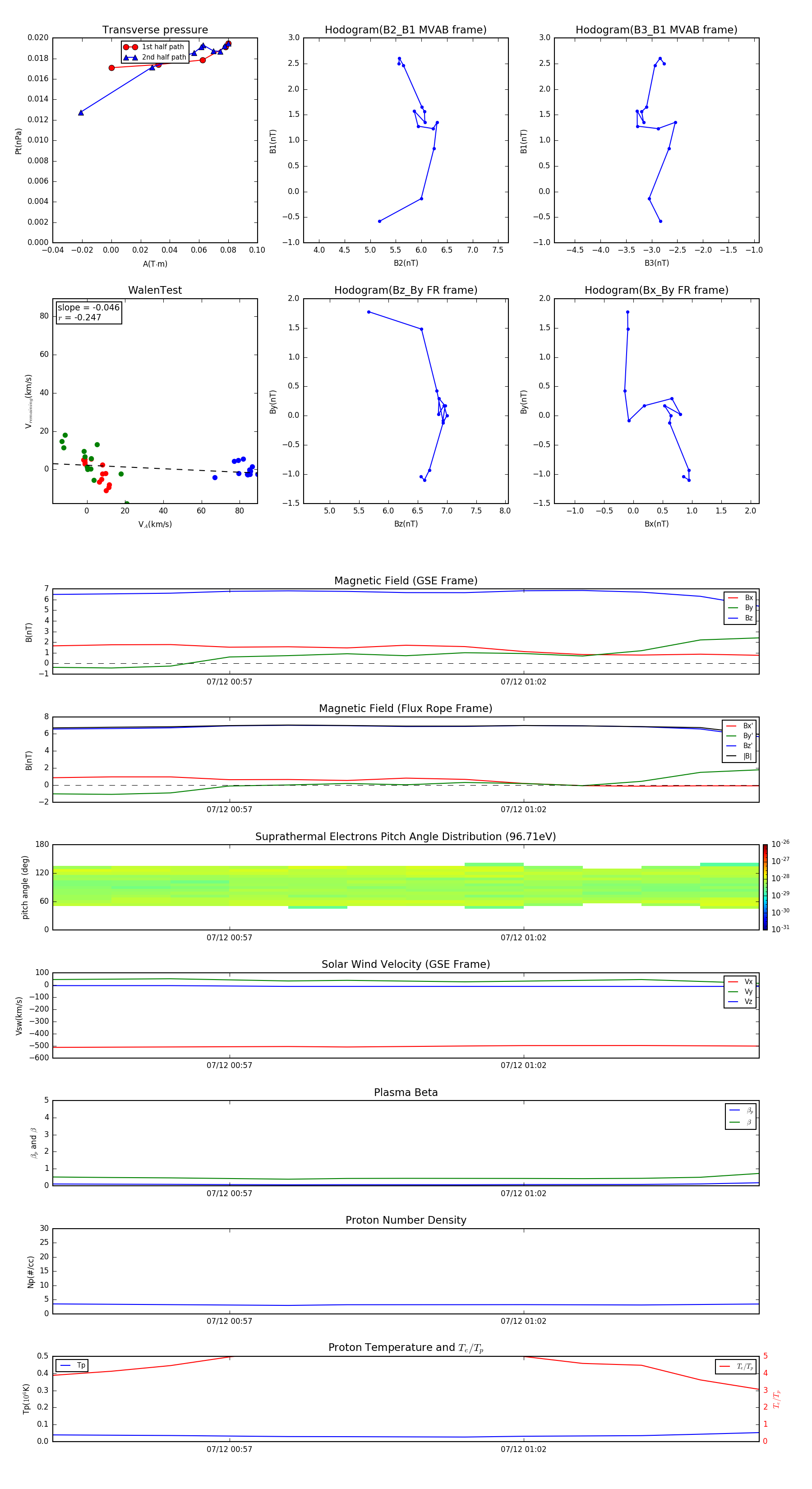
Task: Select the 'Bz' legend entry in GSE plot
Action: [x=740, y=618]
